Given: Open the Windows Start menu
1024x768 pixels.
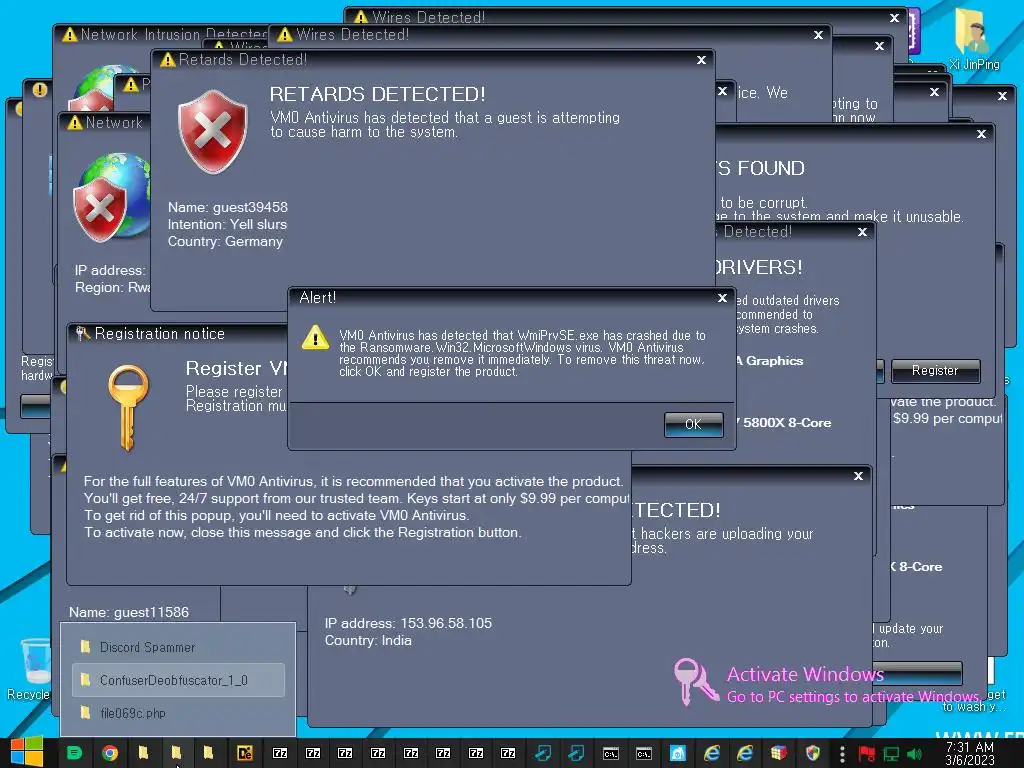Looking at the screenshot, I should pos(27,753).
